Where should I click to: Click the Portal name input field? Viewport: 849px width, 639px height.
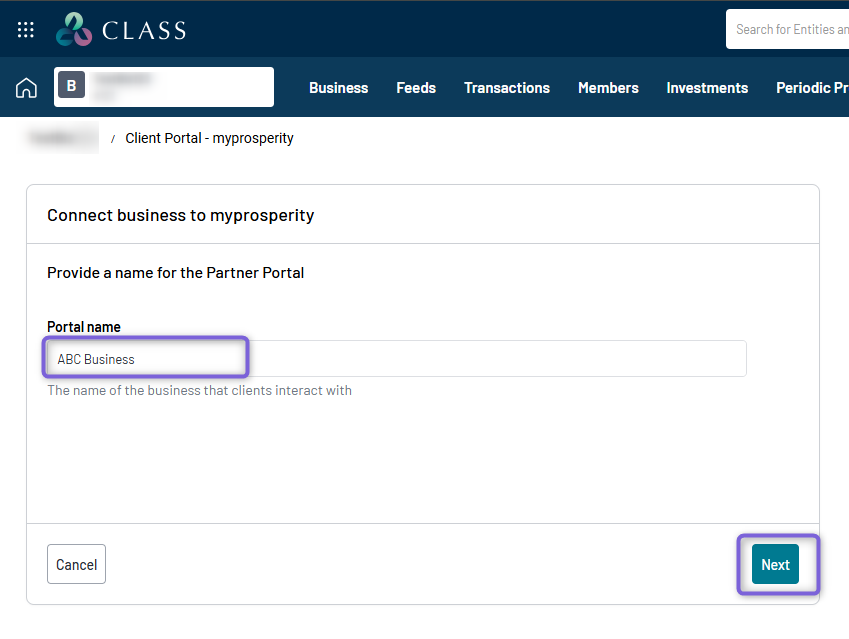(396, 358)
